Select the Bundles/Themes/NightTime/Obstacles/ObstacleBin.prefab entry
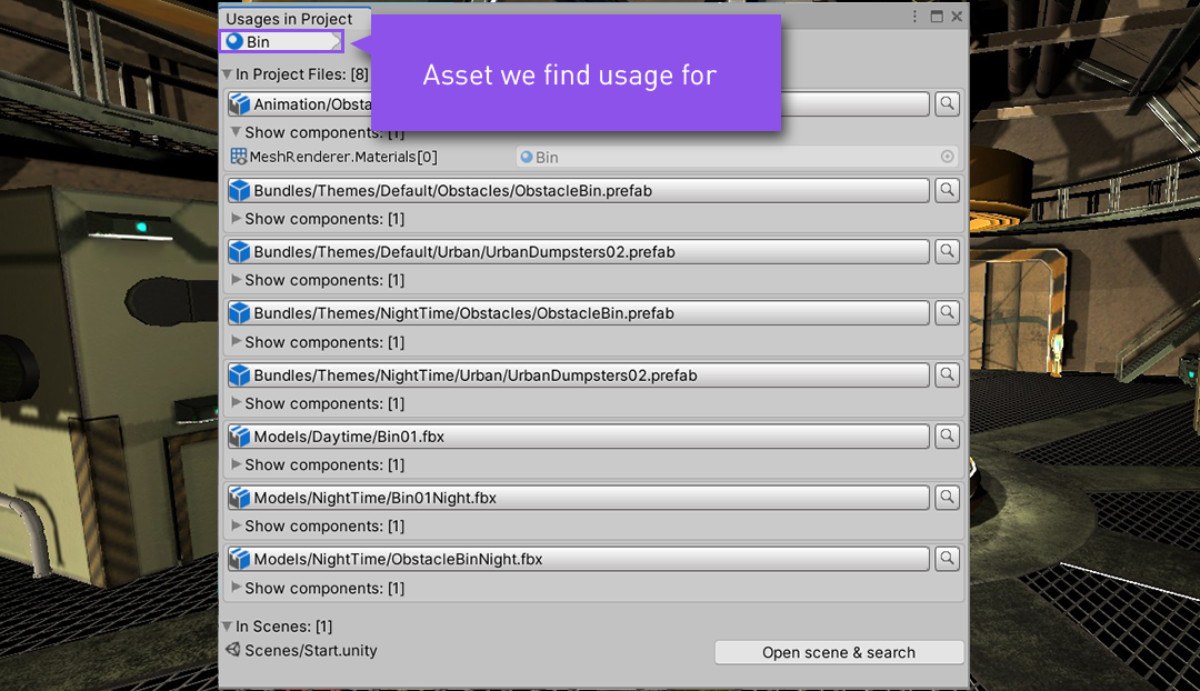Screen dimensions: 1200x691 [x=578, y=313]
